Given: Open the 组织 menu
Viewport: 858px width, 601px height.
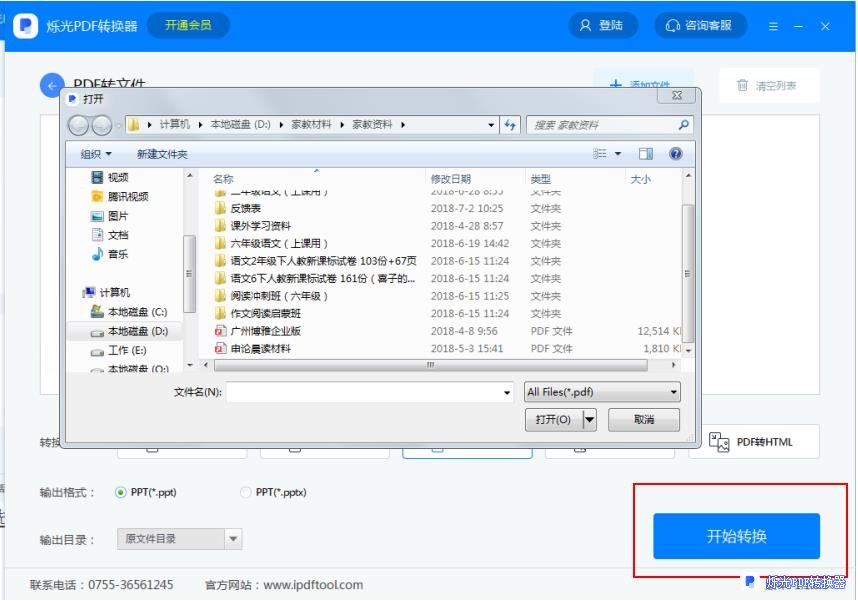Looking at the screenshot, I should tap(96, 154).
